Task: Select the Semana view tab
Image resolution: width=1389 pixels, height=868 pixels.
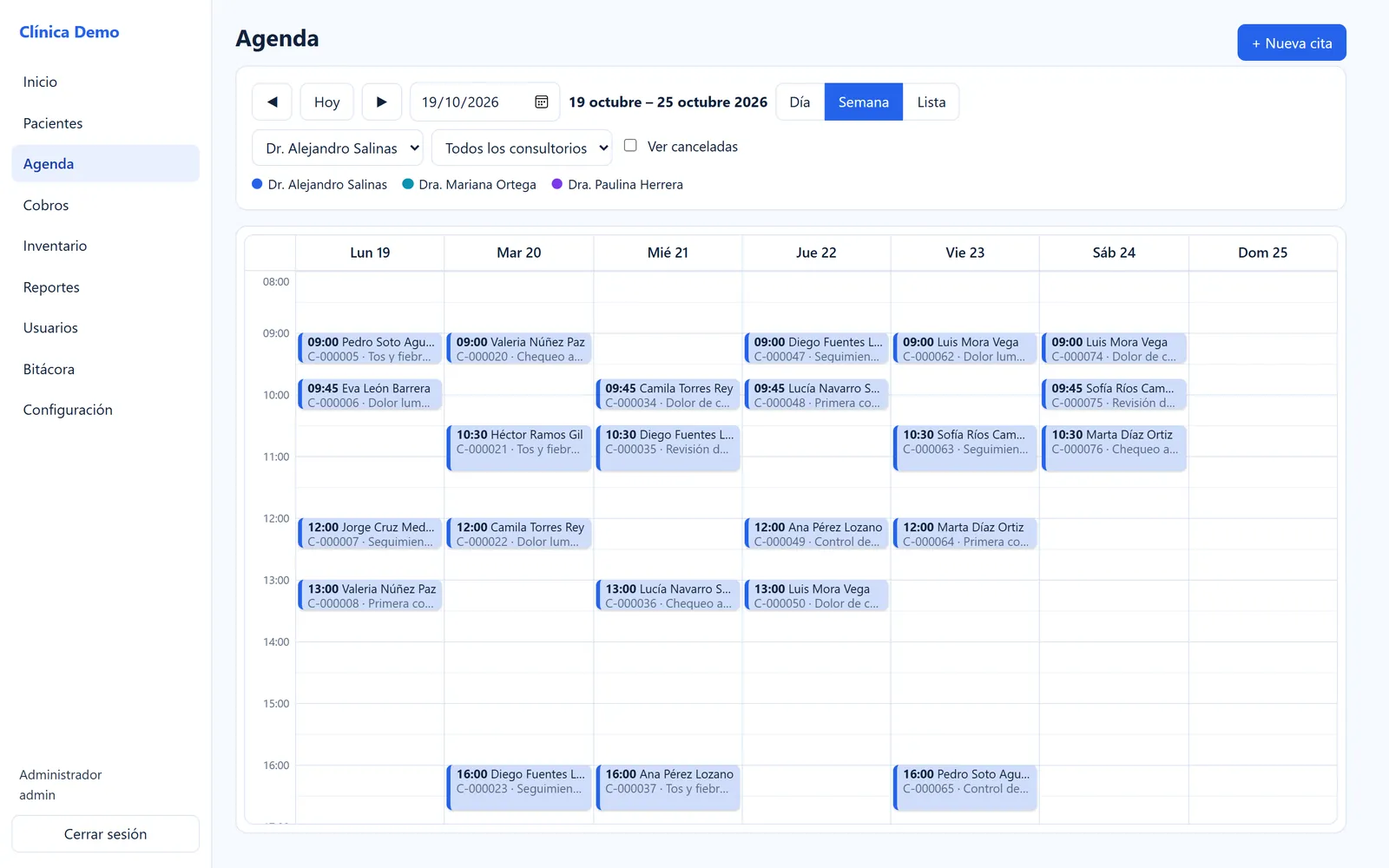Action: pyautogui.click(x=864, y=102)
